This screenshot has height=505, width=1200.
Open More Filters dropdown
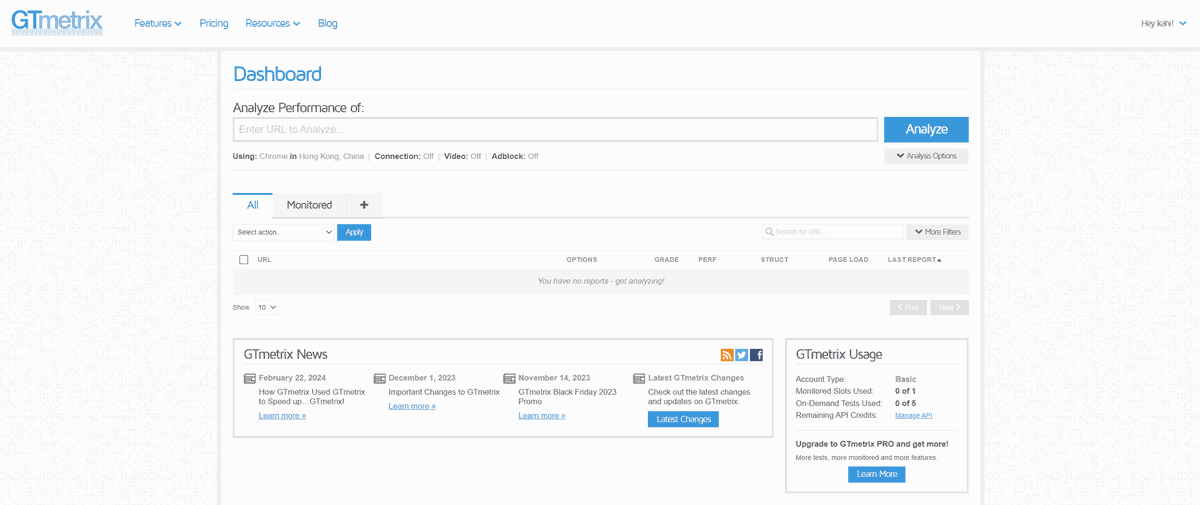coord(937,232)
